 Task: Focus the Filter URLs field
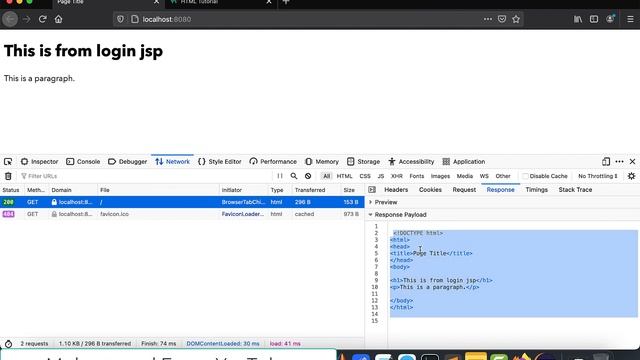pyautogui.click(x=147, y=176)
